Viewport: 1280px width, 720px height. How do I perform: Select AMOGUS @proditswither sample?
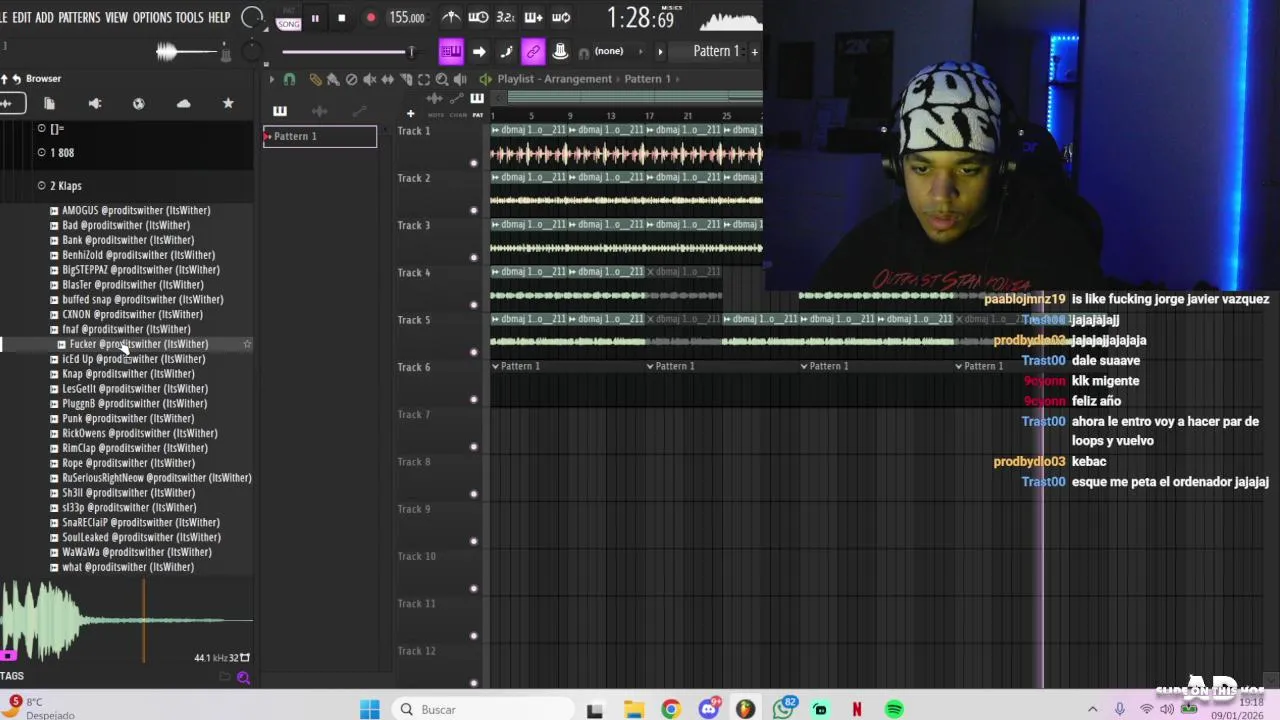(136, 211)
